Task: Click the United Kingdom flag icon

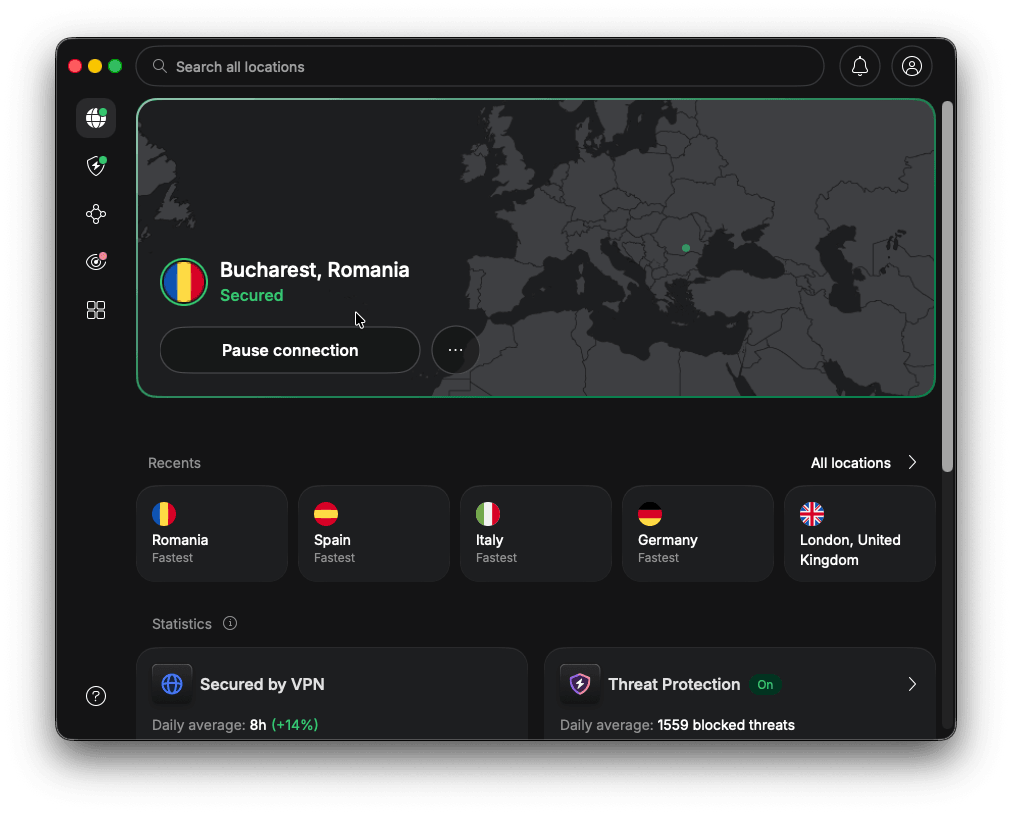Action: coord(812,514)
